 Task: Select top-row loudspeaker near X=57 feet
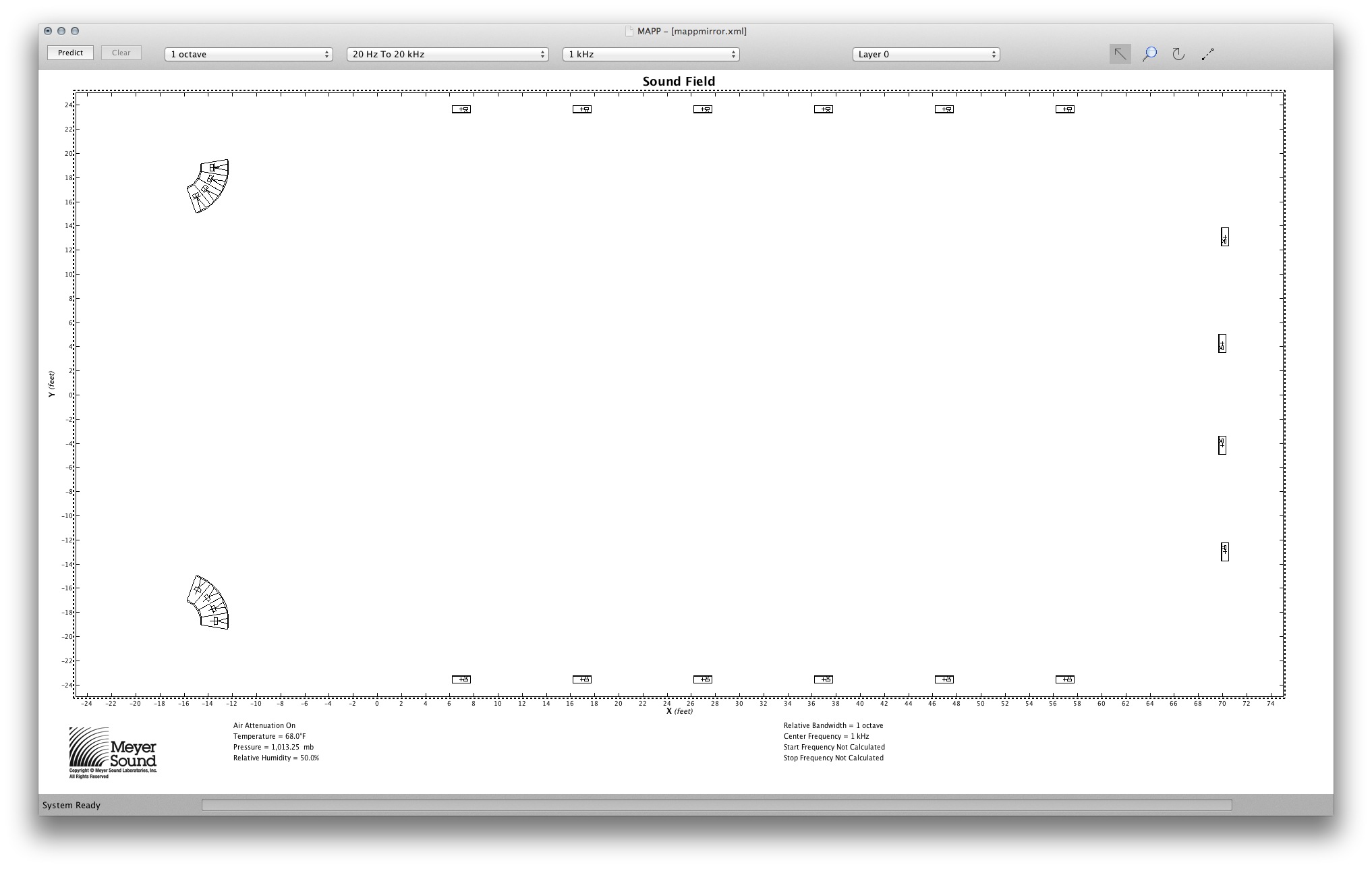click(x=1065, y=109)
